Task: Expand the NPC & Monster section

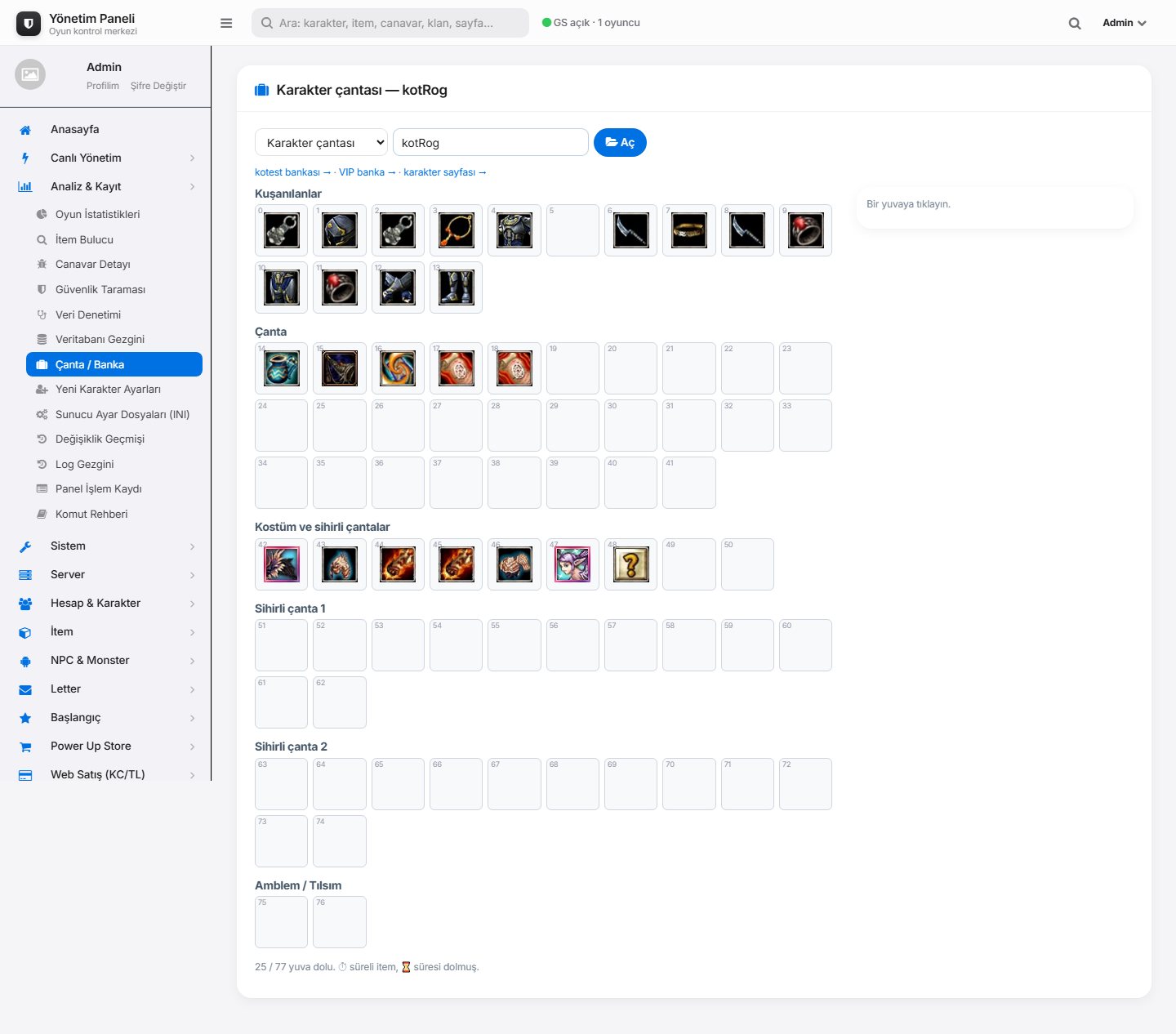Action: 106,661
